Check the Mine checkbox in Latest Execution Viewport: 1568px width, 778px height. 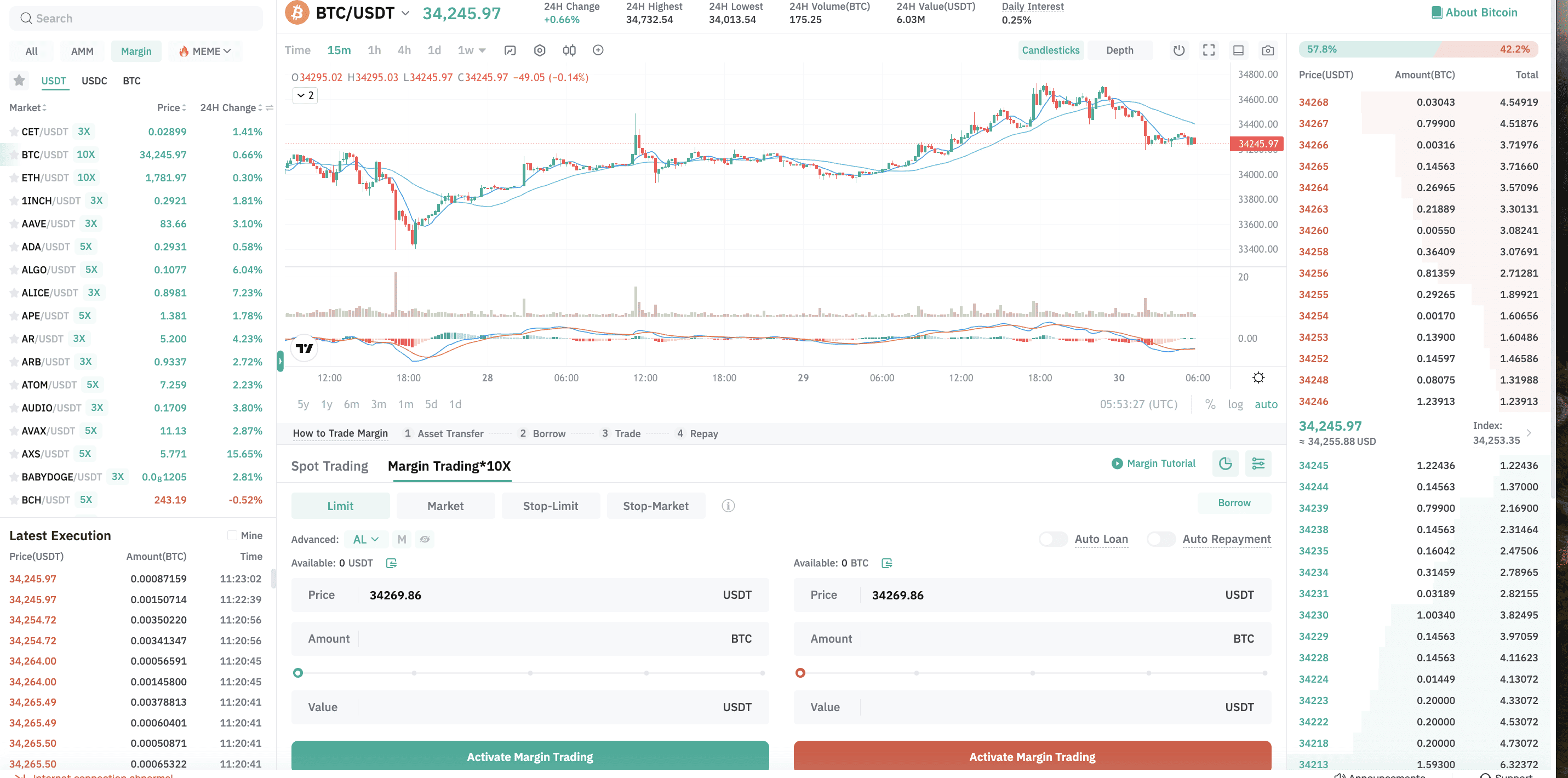[232, 535]
